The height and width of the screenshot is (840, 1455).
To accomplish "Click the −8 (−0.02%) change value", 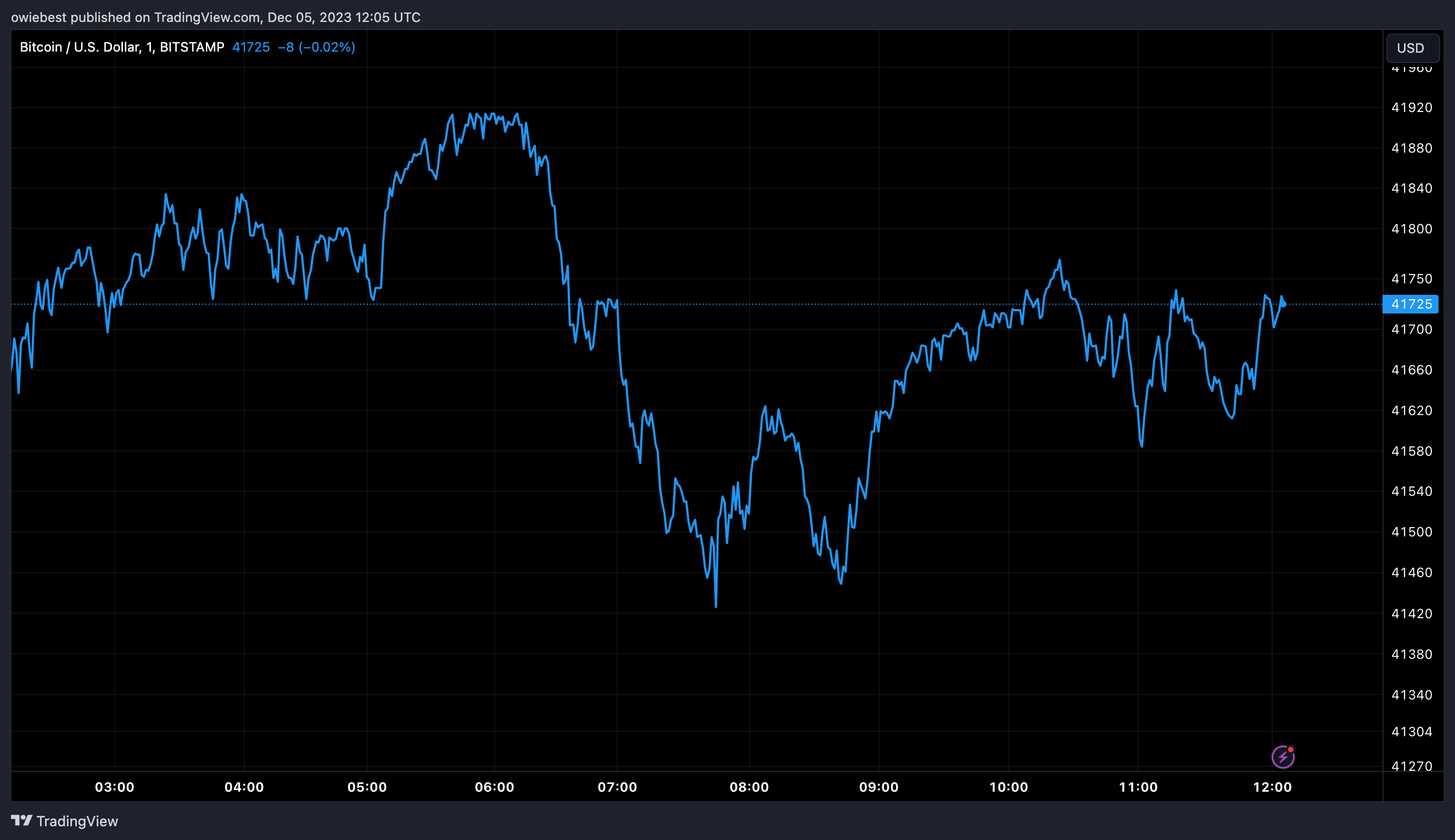I will pos(316,47).
